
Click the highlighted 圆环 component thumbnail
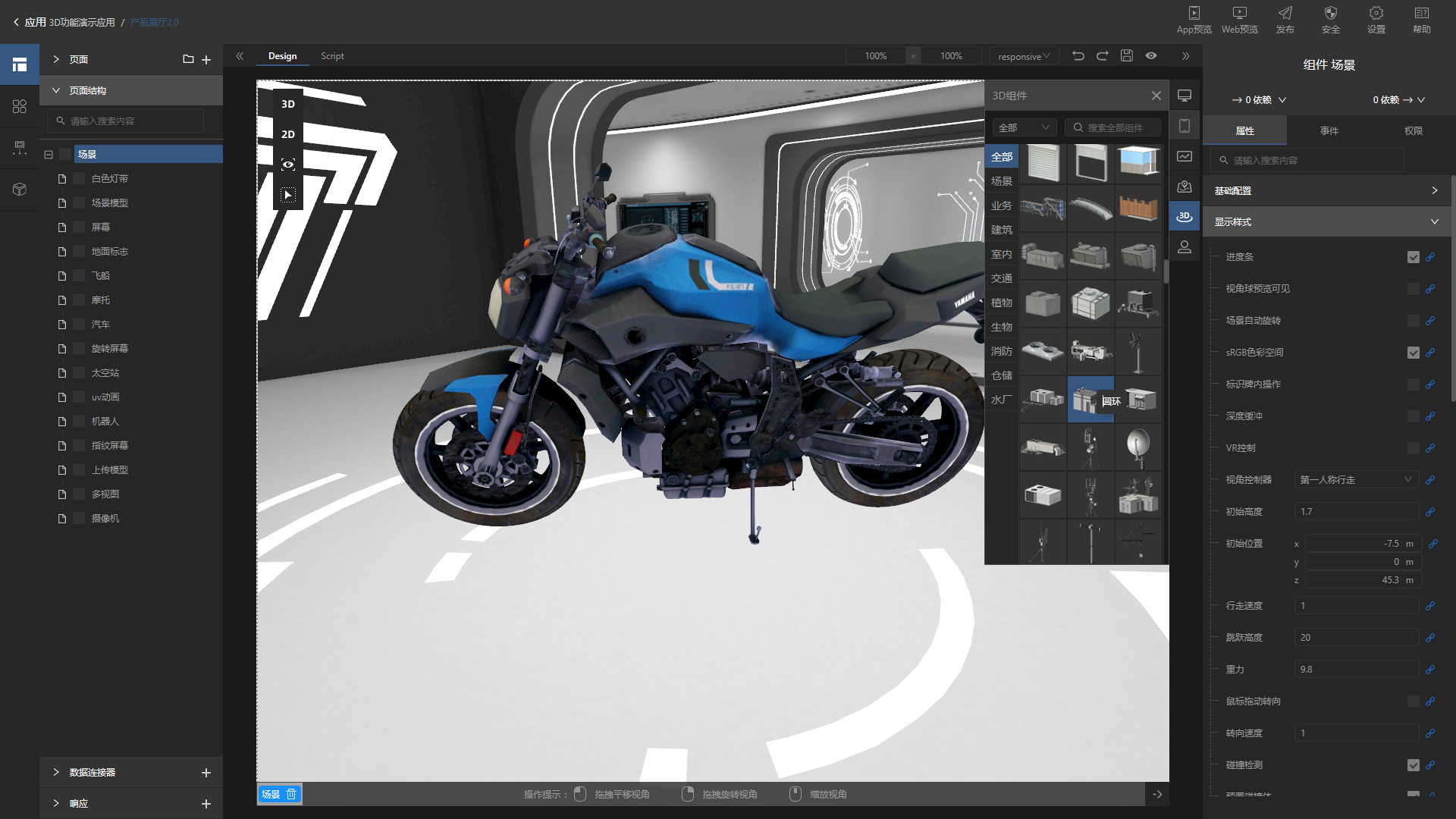[x=1090, y=399]
